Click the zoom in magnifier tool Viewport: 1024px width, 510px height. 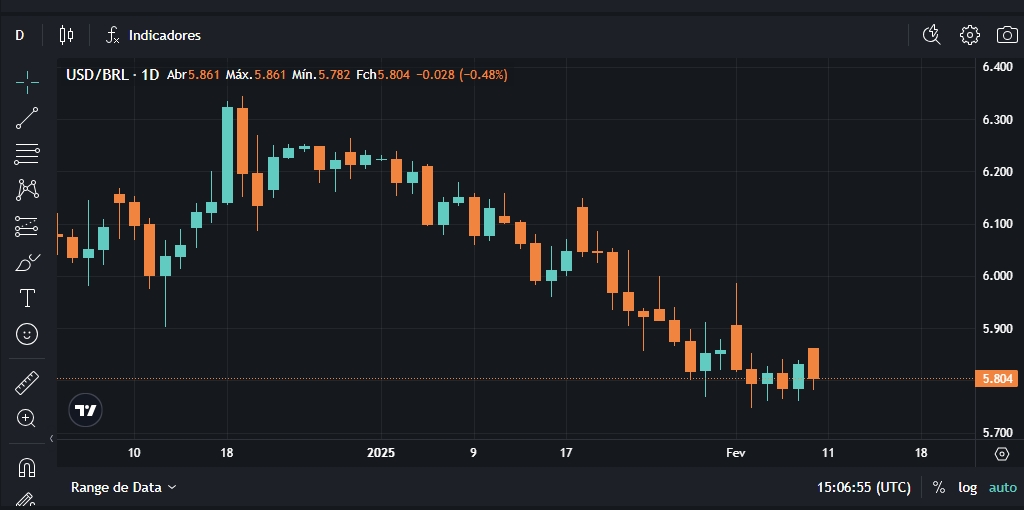click(27, 418)
